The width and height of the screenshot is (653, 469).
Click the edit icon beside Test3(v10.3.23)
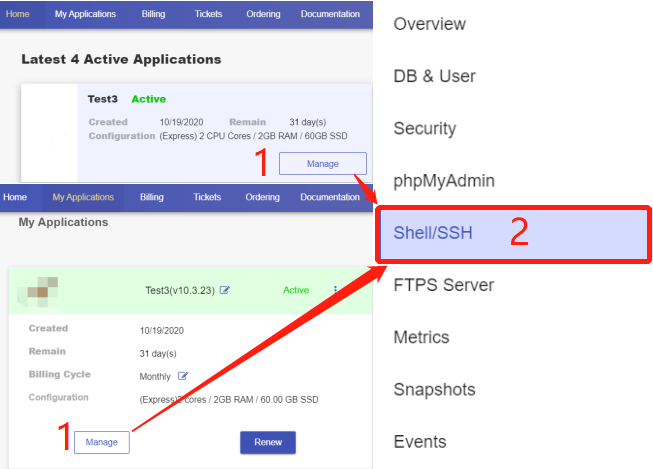pos(225,290)
